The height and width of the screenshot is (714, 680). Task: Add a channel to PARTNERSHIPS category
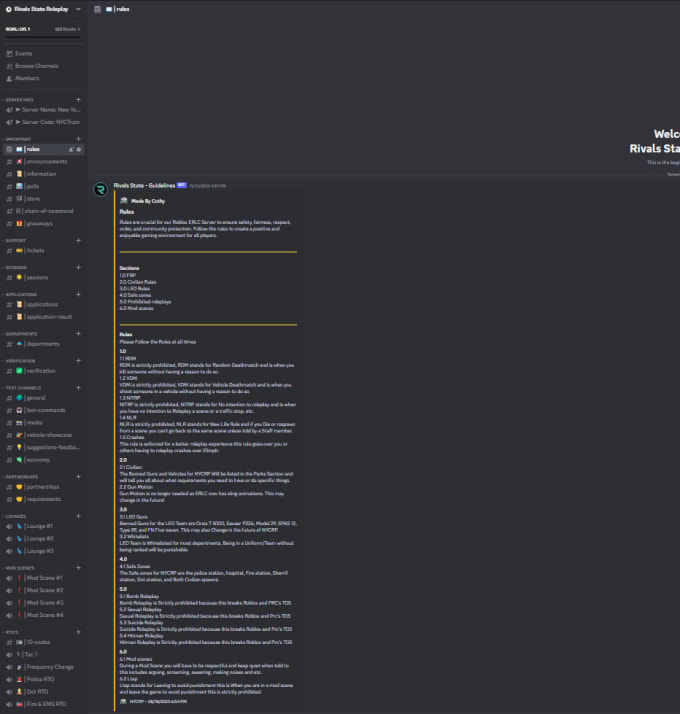tap(78, 477)
